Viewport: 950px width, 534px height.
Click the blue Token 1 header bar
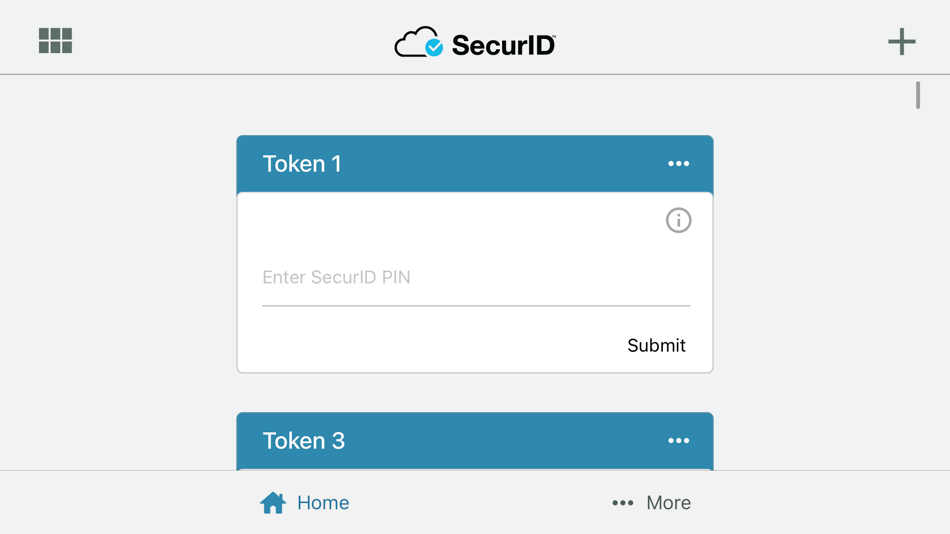pos(480,164)
